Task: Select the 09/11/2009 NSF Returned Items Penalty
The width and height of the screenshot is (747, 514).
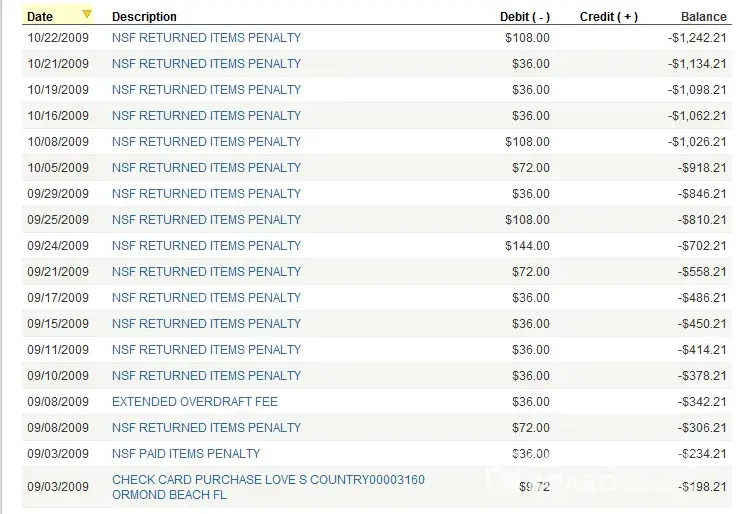Action: [x=206, y=350]
